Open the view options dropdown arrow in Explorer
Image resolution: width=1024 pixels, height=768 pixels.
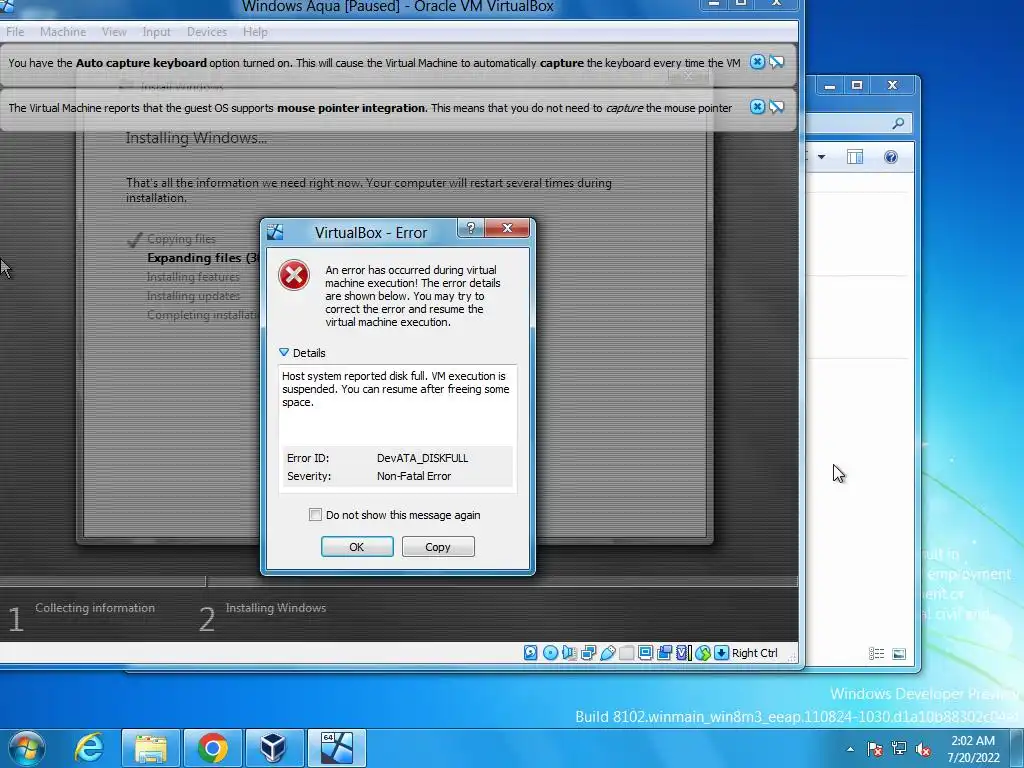[822, 157]
